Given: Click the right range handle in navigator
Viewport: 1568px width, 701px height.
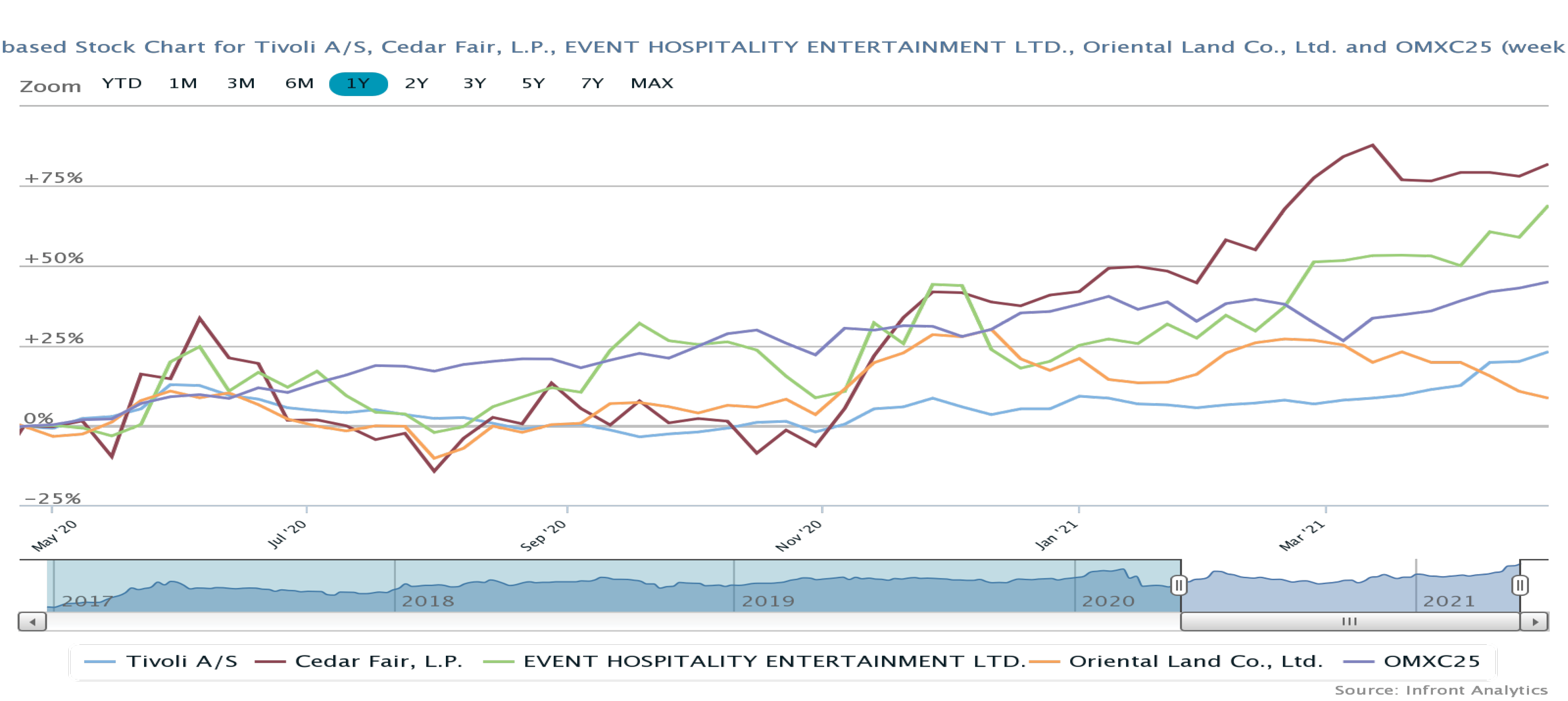Looking at the screenshot, I should (1519, 585).
